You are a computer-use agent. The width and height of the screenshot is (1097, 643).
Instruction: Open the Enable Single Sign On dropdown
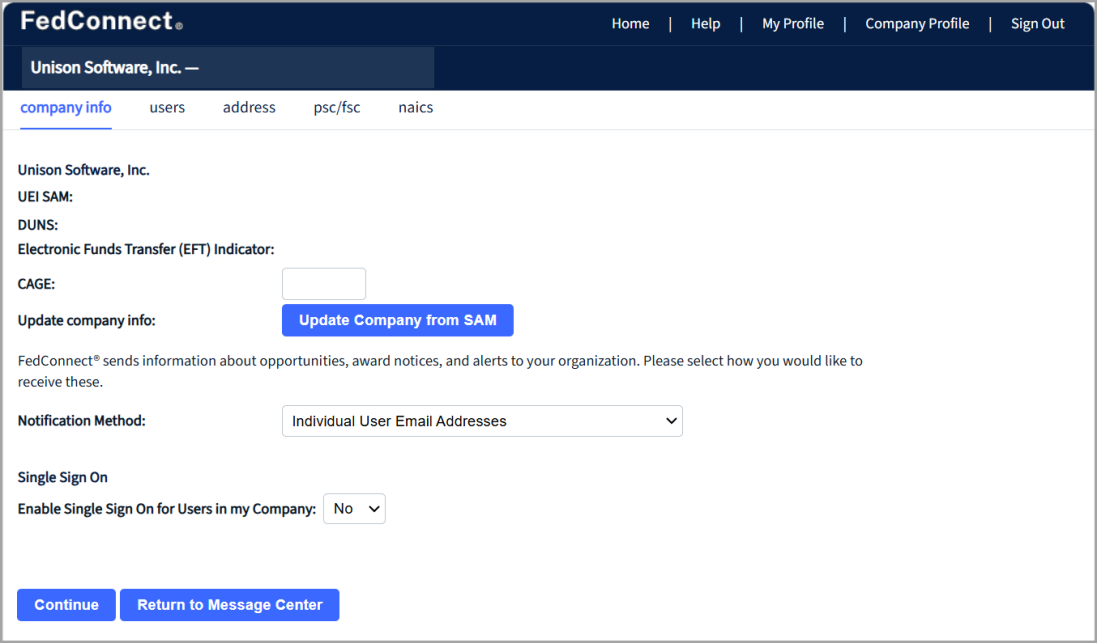pos(354,509)
